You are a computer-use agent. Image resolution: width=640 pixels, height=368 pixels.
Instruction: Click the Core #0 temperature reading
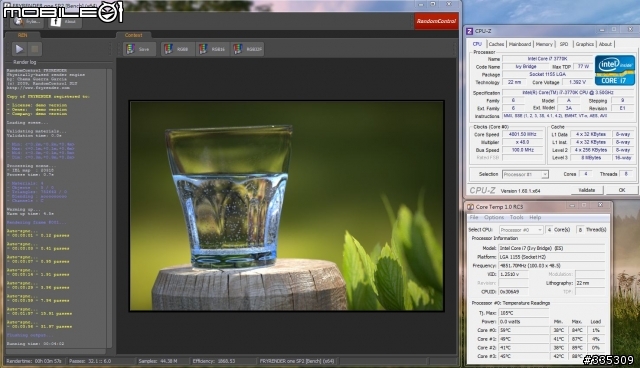524,330
